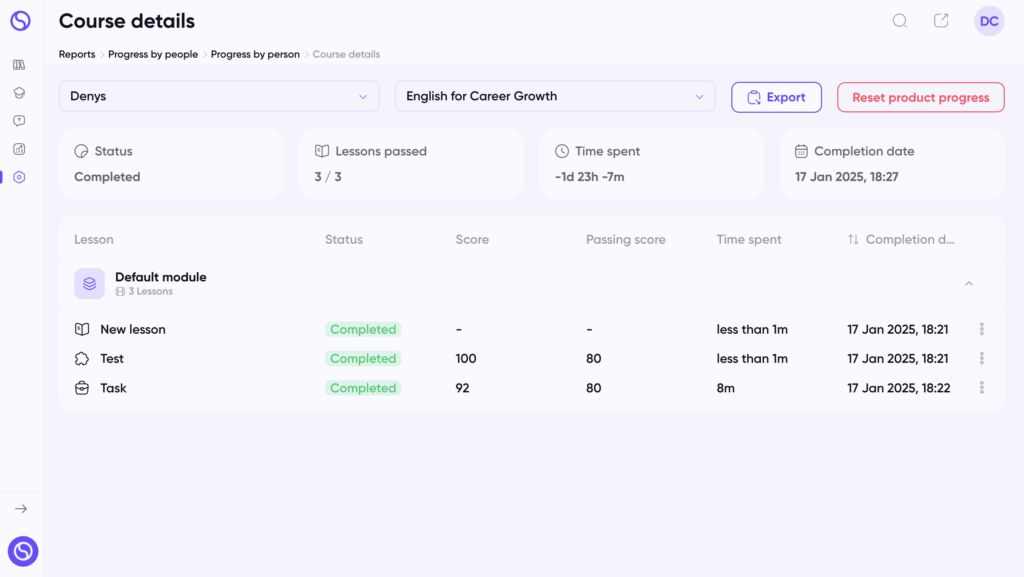This screenshot has width=1024, height=577.
Task: Go to Progress by person breadcrumb
Action: (255, 54)
